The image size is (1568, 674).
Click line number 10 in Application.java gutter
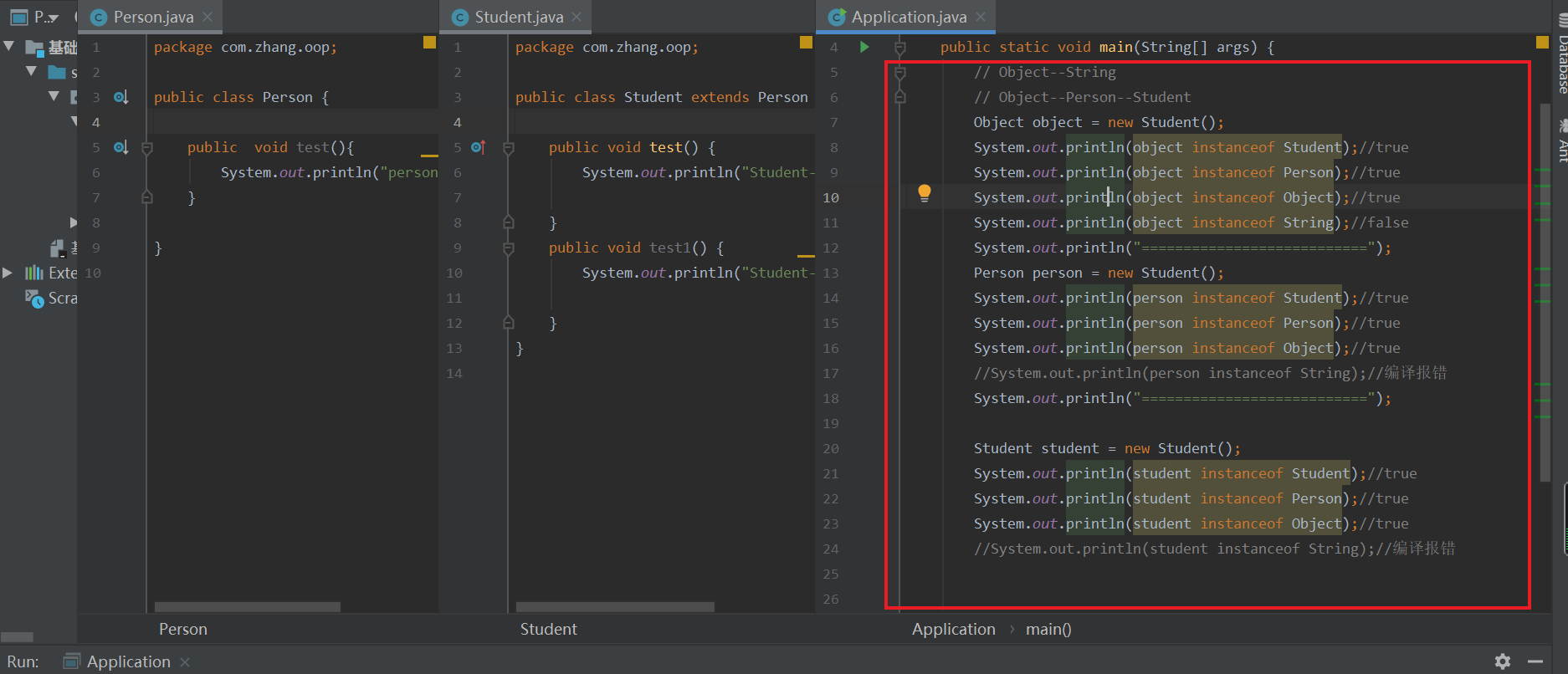[x=831, y=197]
